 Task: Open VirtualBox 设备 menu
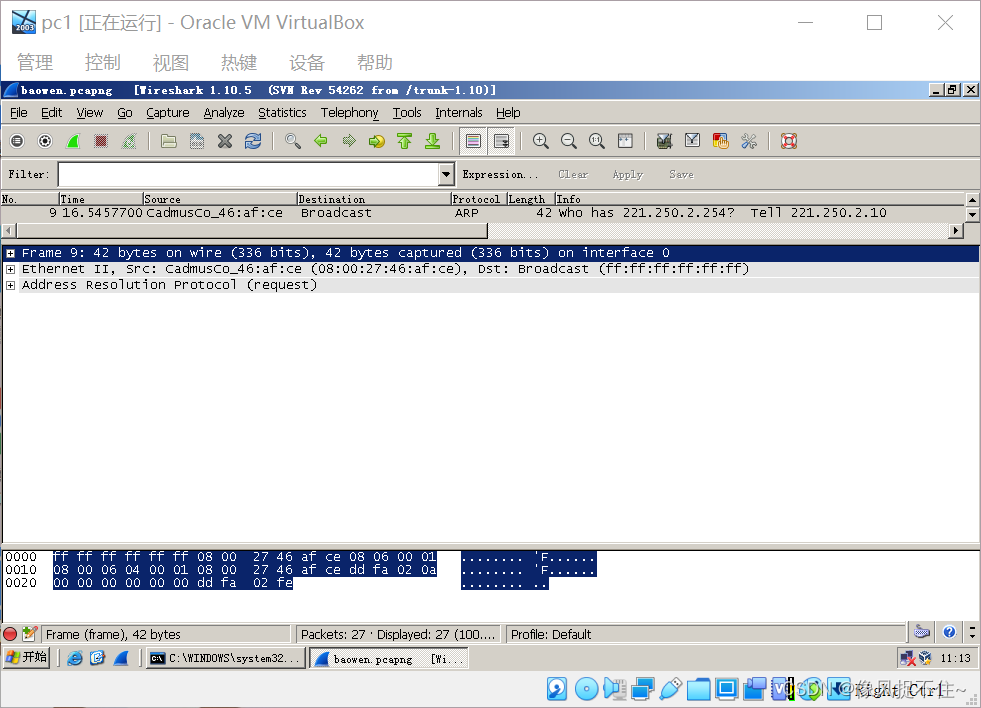(x=307, y=63)
